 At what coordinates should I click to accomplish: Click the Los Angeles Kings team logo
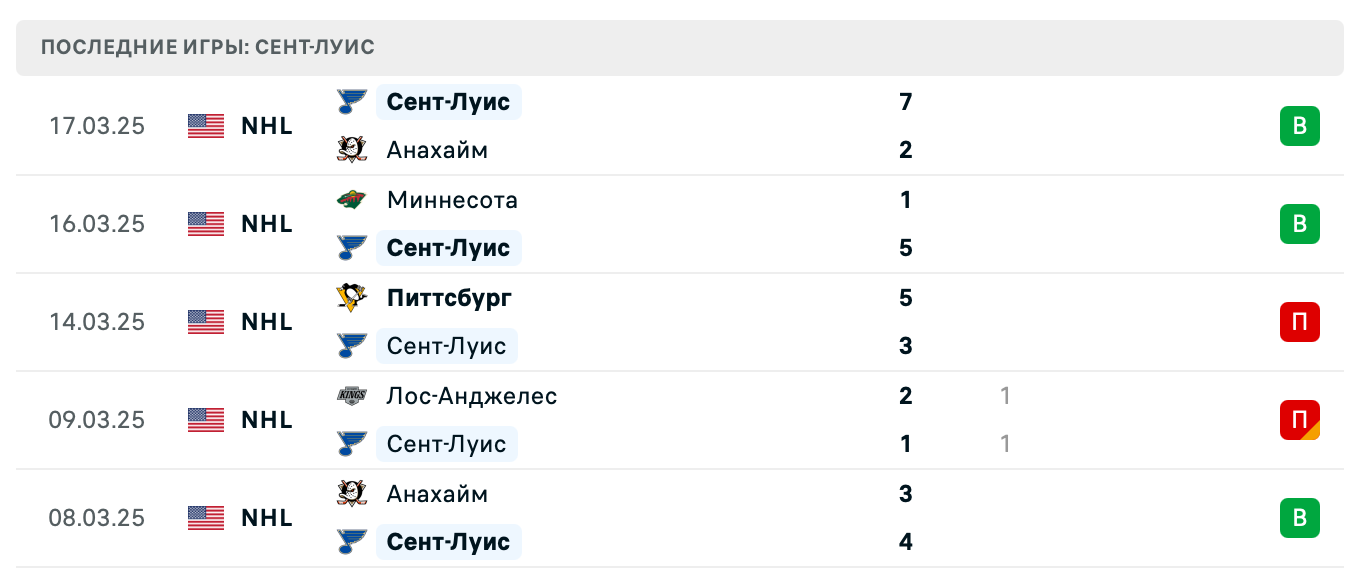tap(351, 396)
